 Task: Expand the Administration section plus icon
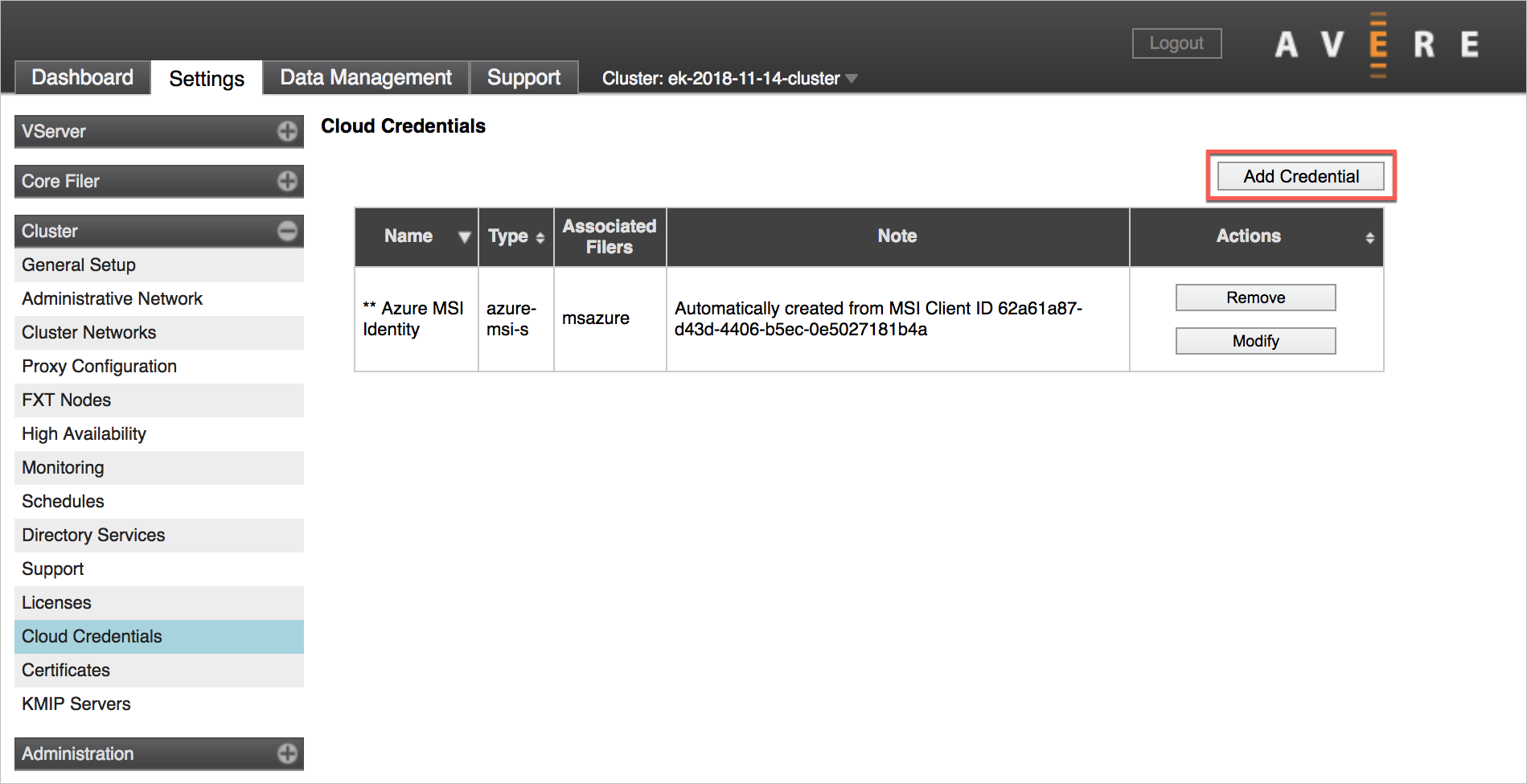(x=287, y=753)
